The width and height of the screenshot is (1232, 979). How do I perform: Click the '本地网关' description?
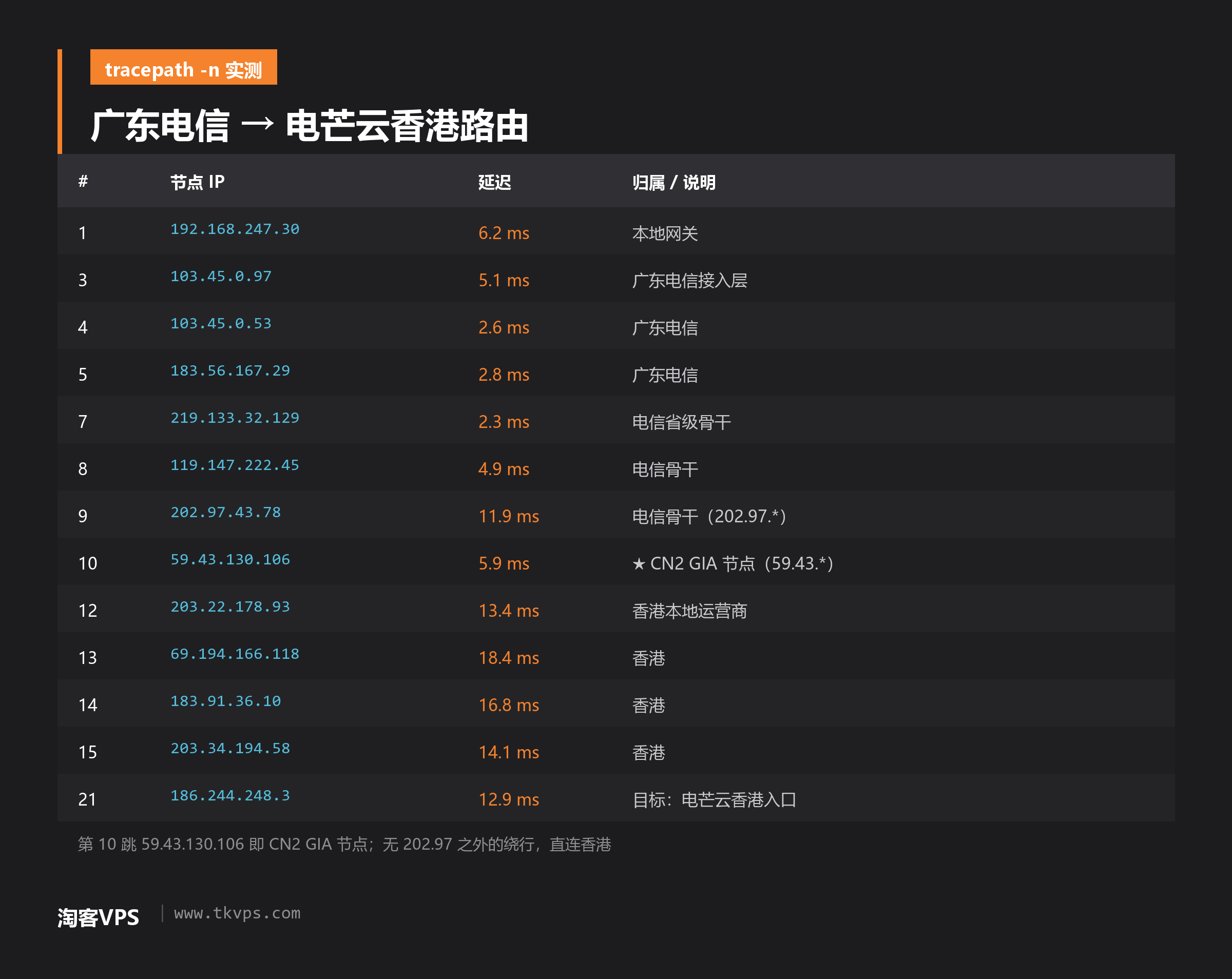(665, 233)
